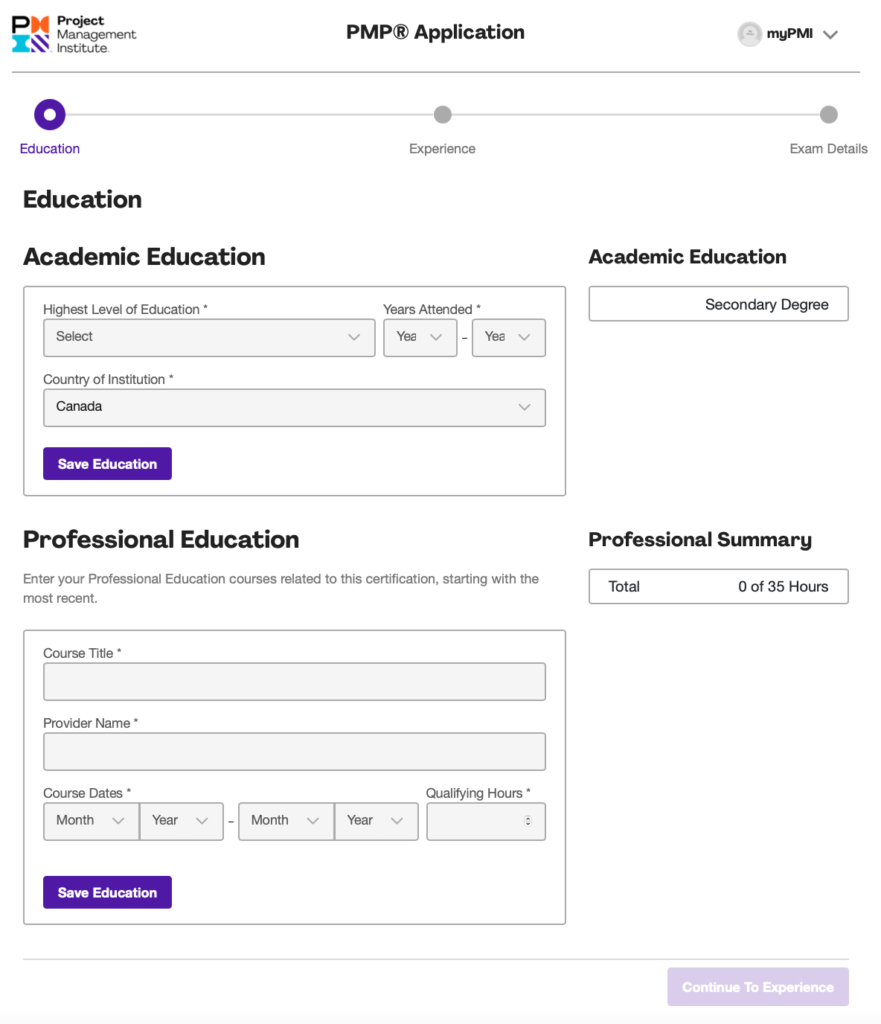Click the Continue To Experience button

point(758,987)
